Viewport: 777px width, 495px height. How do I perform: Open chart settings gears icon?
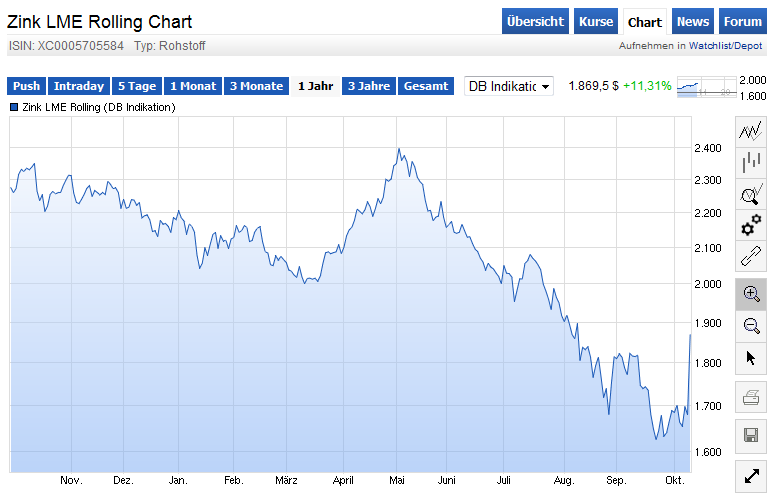point(751,227)
